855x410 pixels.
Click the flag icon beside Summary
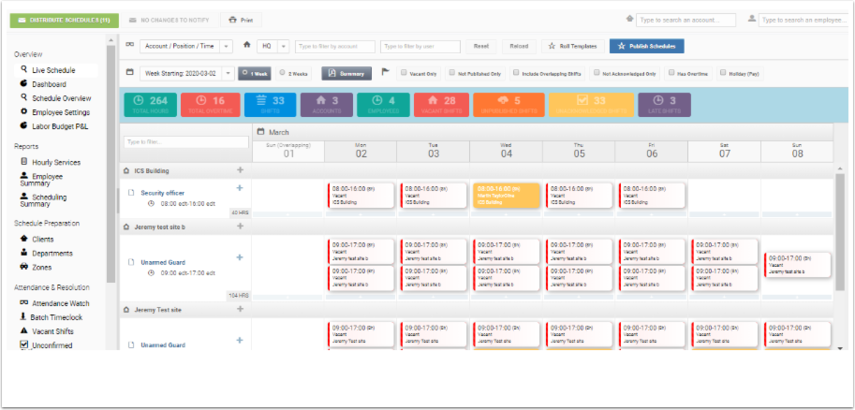pyautogui.click(x=386, y=72)
